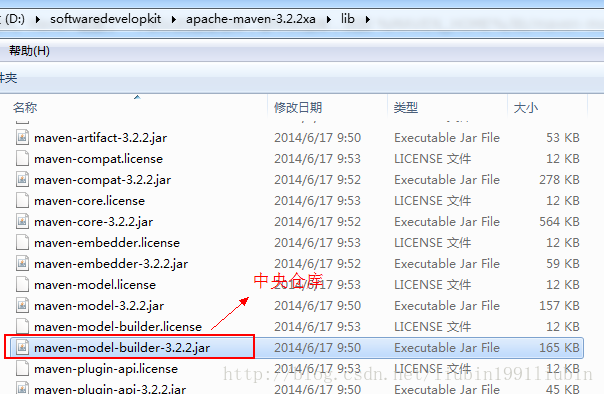Select file maven-compat-3.2.2.jar

(102, 180)
